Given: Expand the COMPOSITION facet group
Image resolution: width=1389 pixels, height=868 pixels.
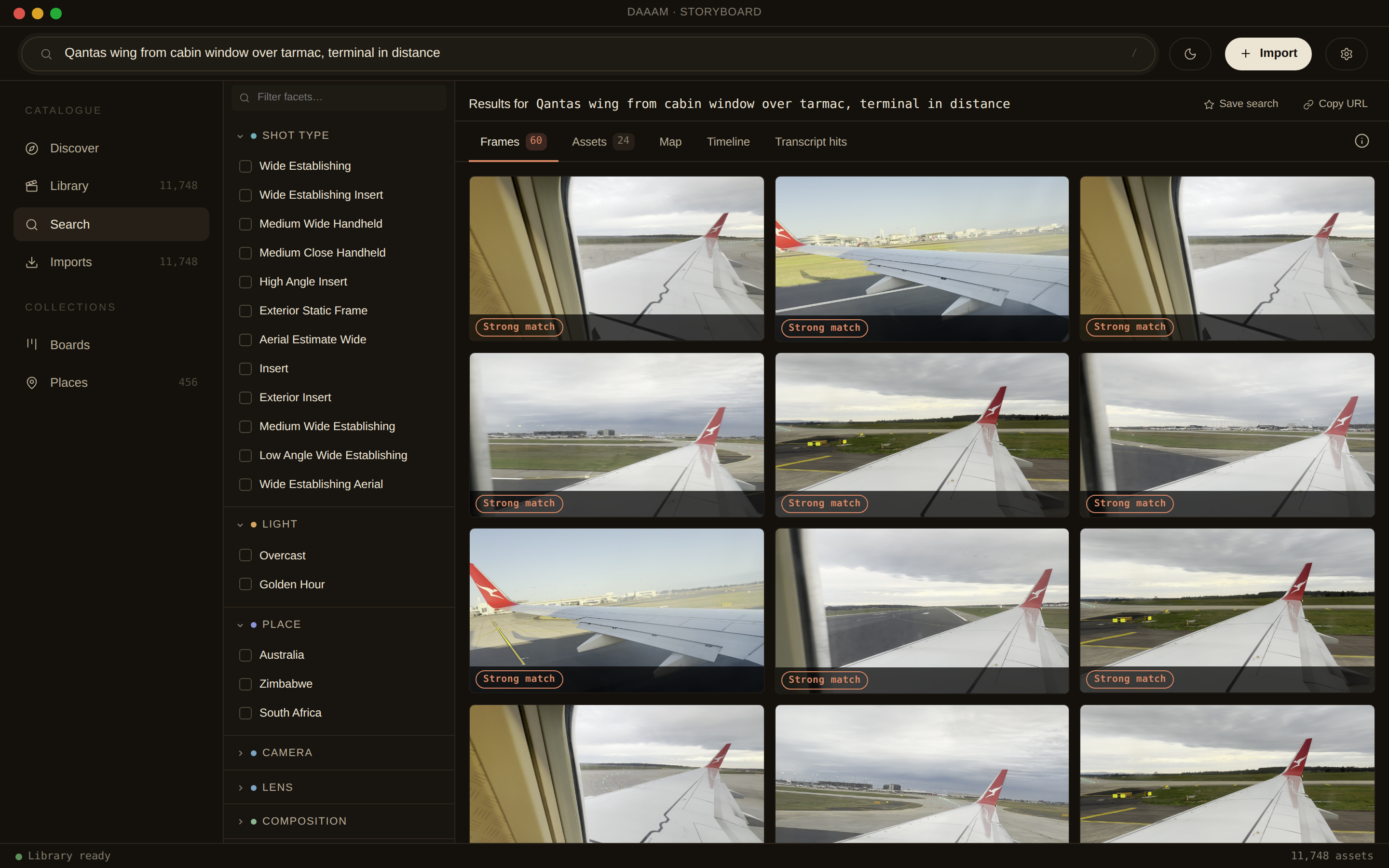Looking at the screenshot, I should [339, 821].
